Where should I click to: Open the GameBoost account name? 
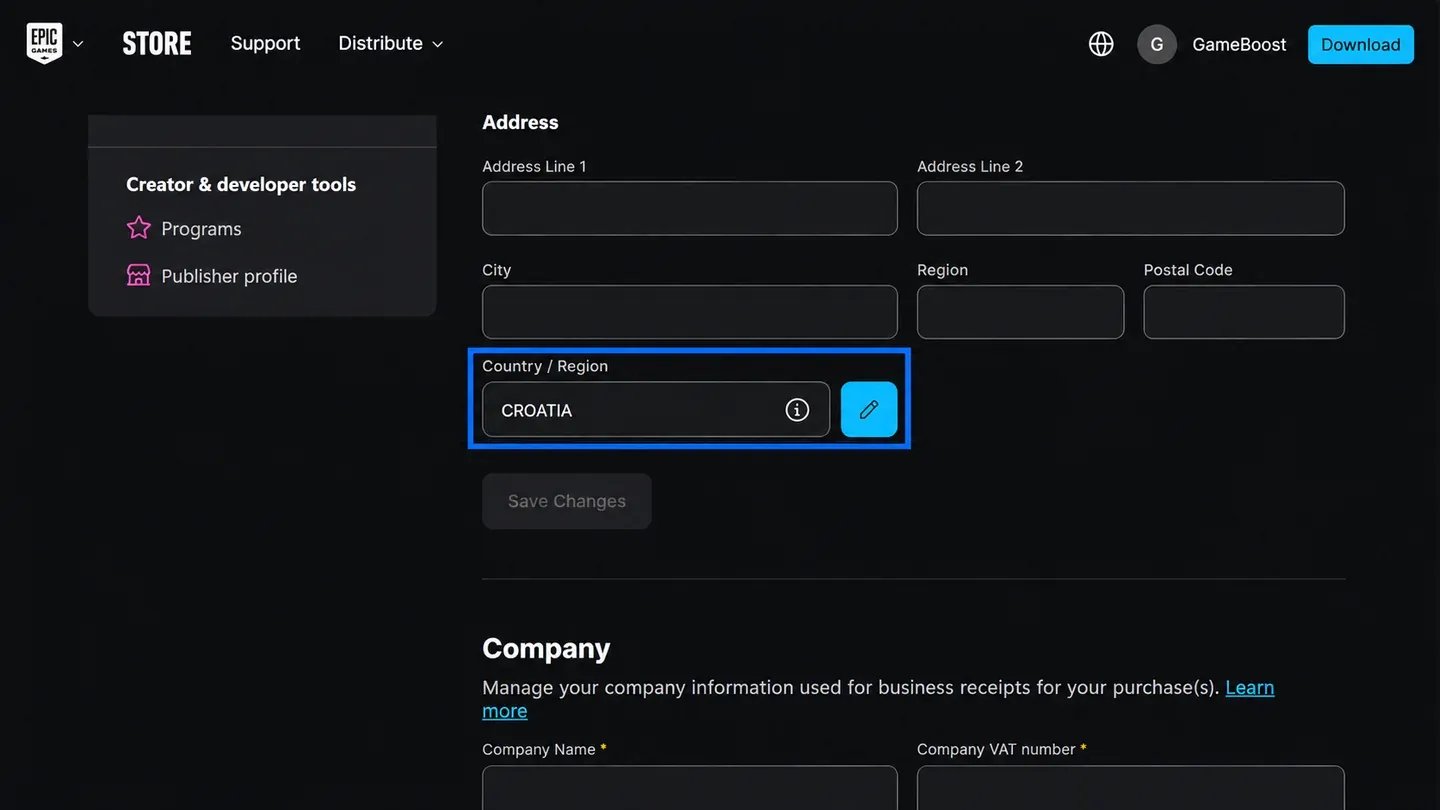[1239, 44]
